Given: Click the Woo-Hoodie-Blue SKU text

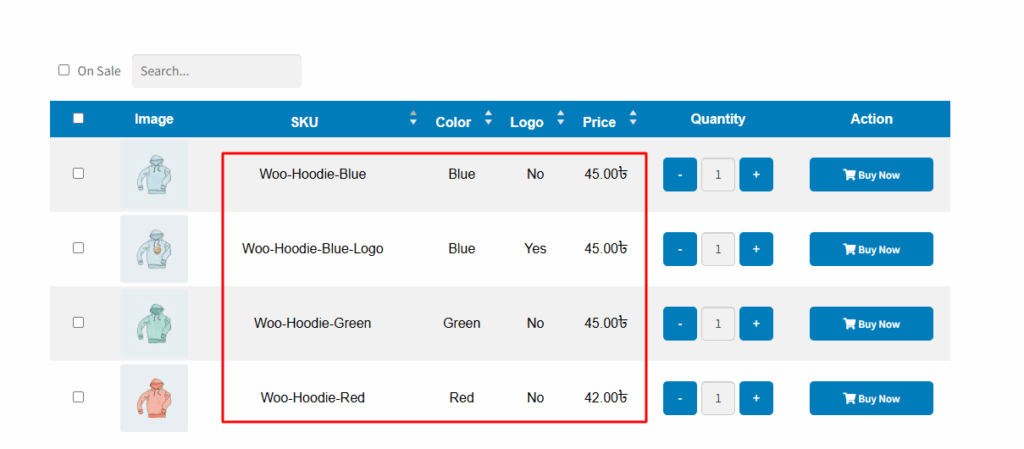Looking at the screenshot, I should click(313, 174).
